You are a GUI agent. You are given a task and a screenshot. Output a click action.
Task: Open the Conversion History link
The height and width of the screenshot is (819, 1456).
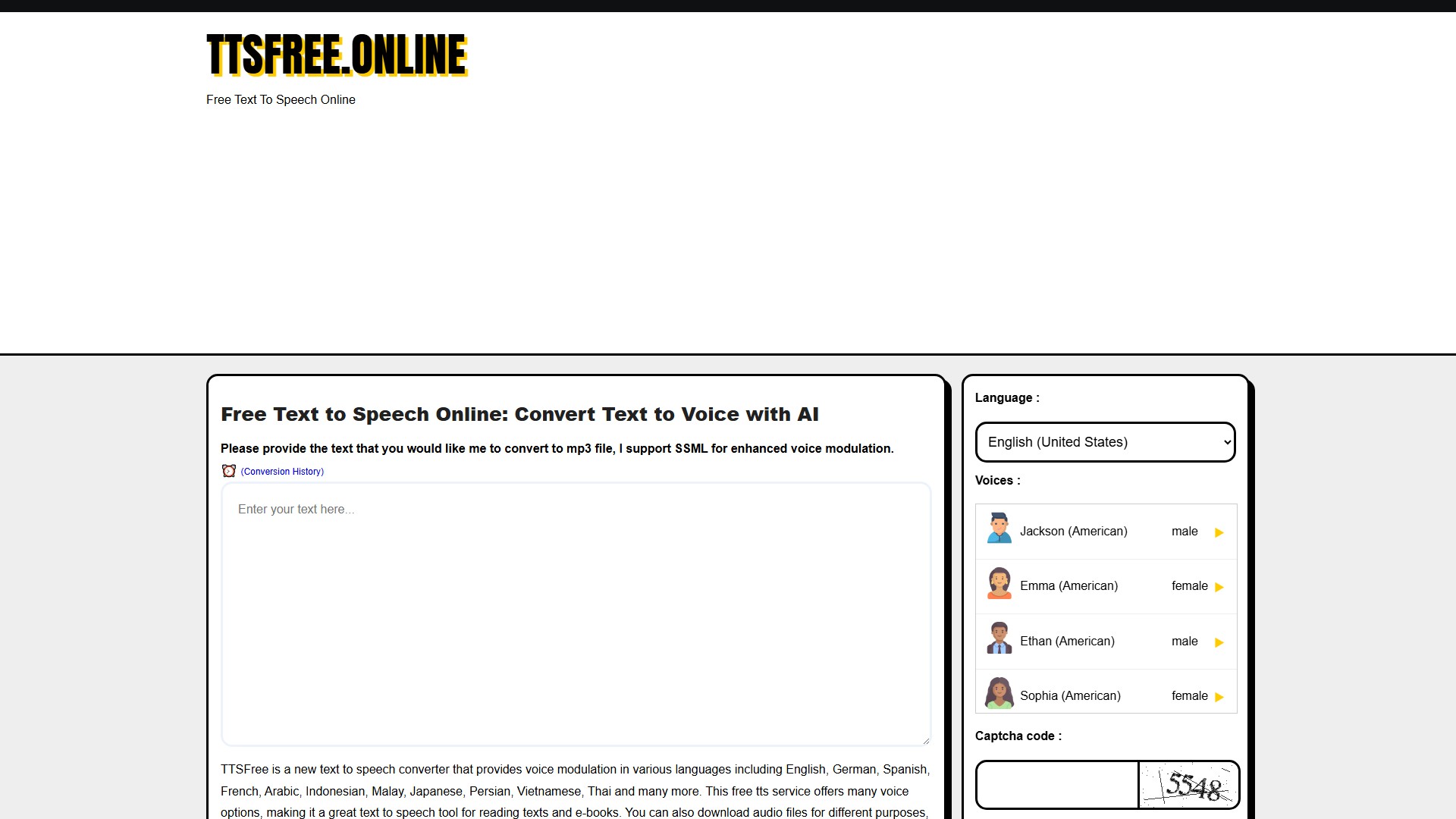282,472
